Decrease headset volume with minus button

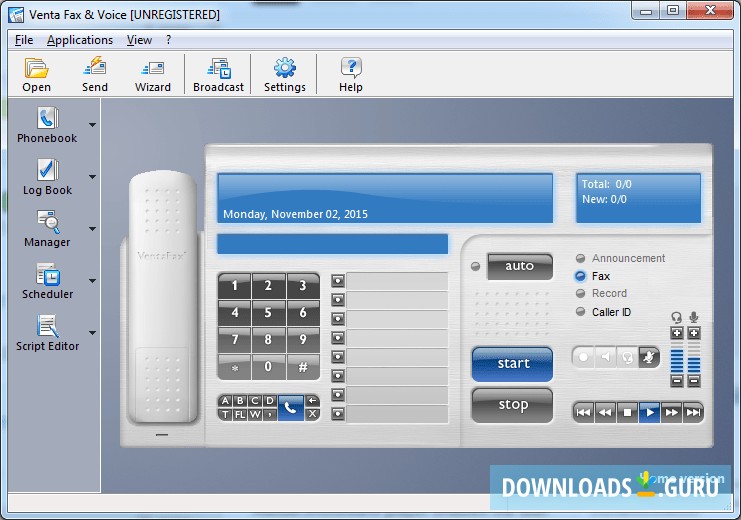click(677, 381)
